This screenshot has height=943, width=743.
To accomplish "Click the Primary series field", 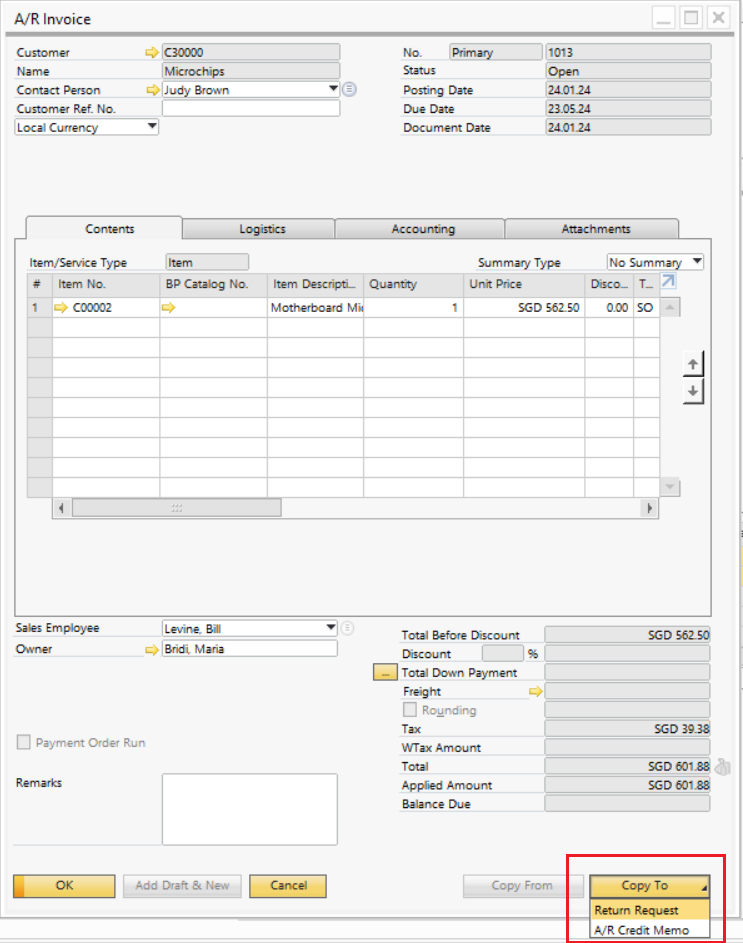I will tap(496, 52).
